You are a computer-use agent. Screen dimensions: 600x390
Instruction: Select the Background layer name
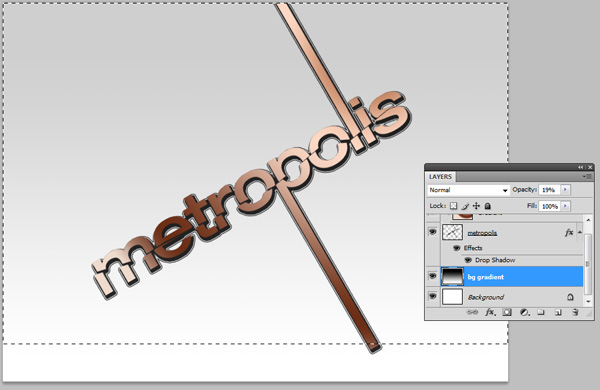coord(486,297)
